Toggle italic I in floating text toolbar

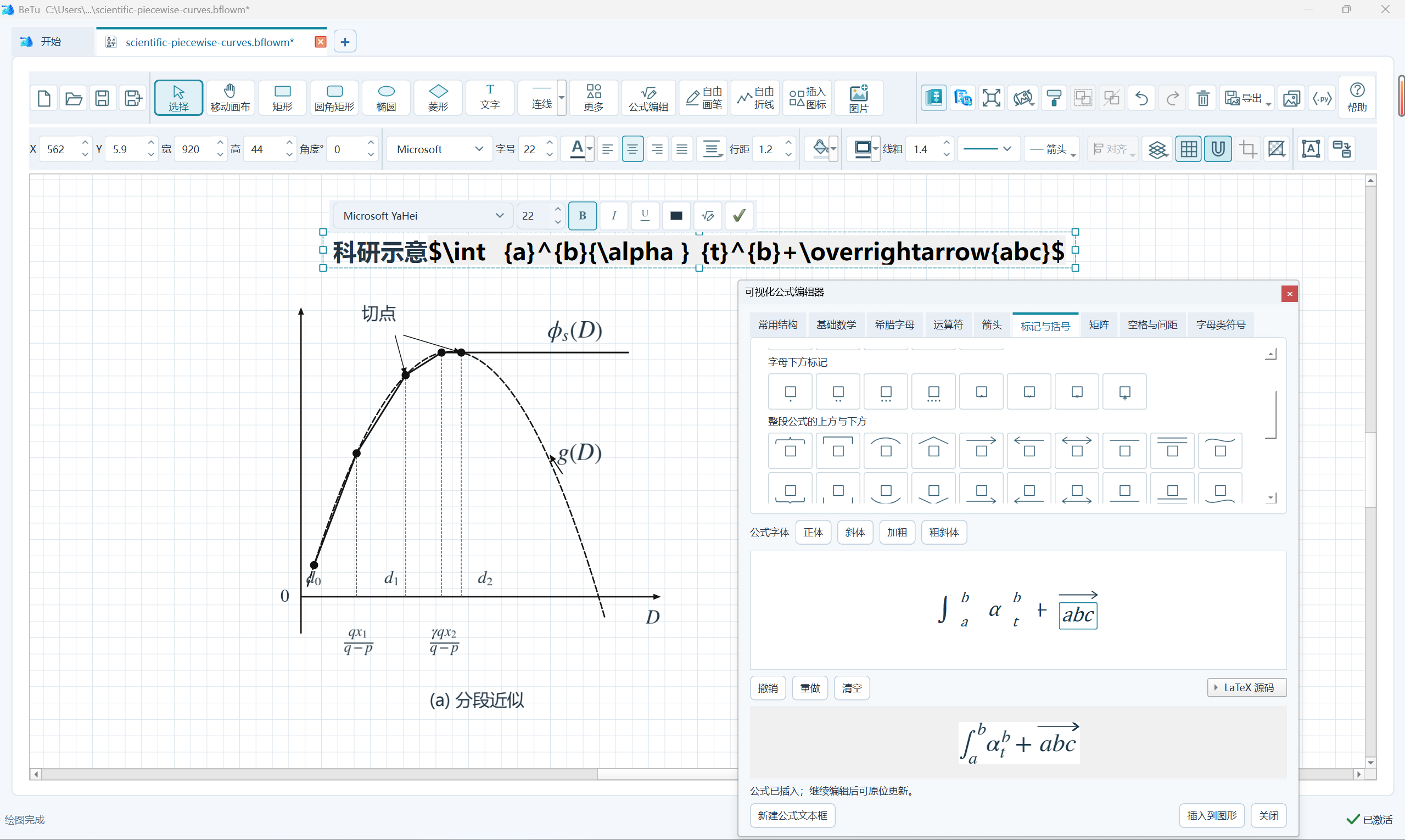[x=614, y=216]
